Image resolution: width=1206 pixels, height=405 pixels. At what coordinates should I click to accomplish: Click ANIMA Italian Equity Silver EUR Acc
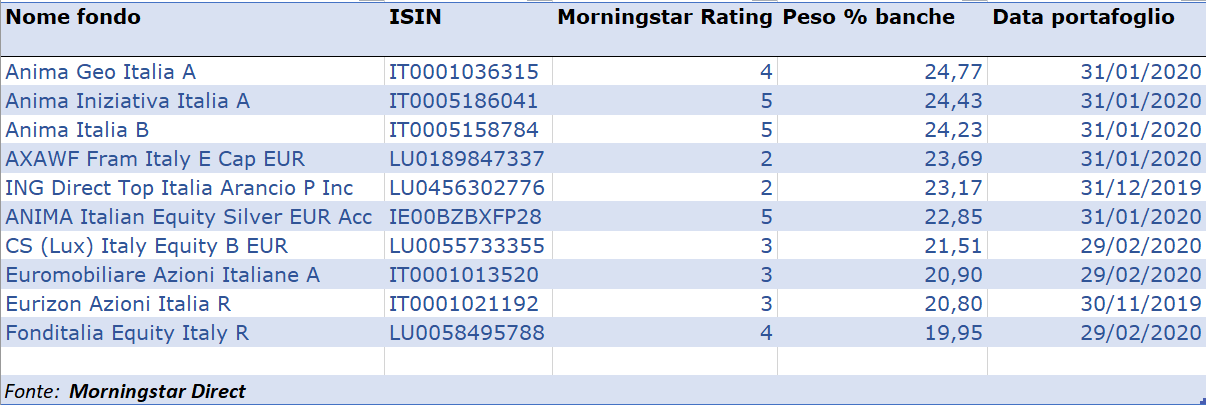[x=189, y=217]
